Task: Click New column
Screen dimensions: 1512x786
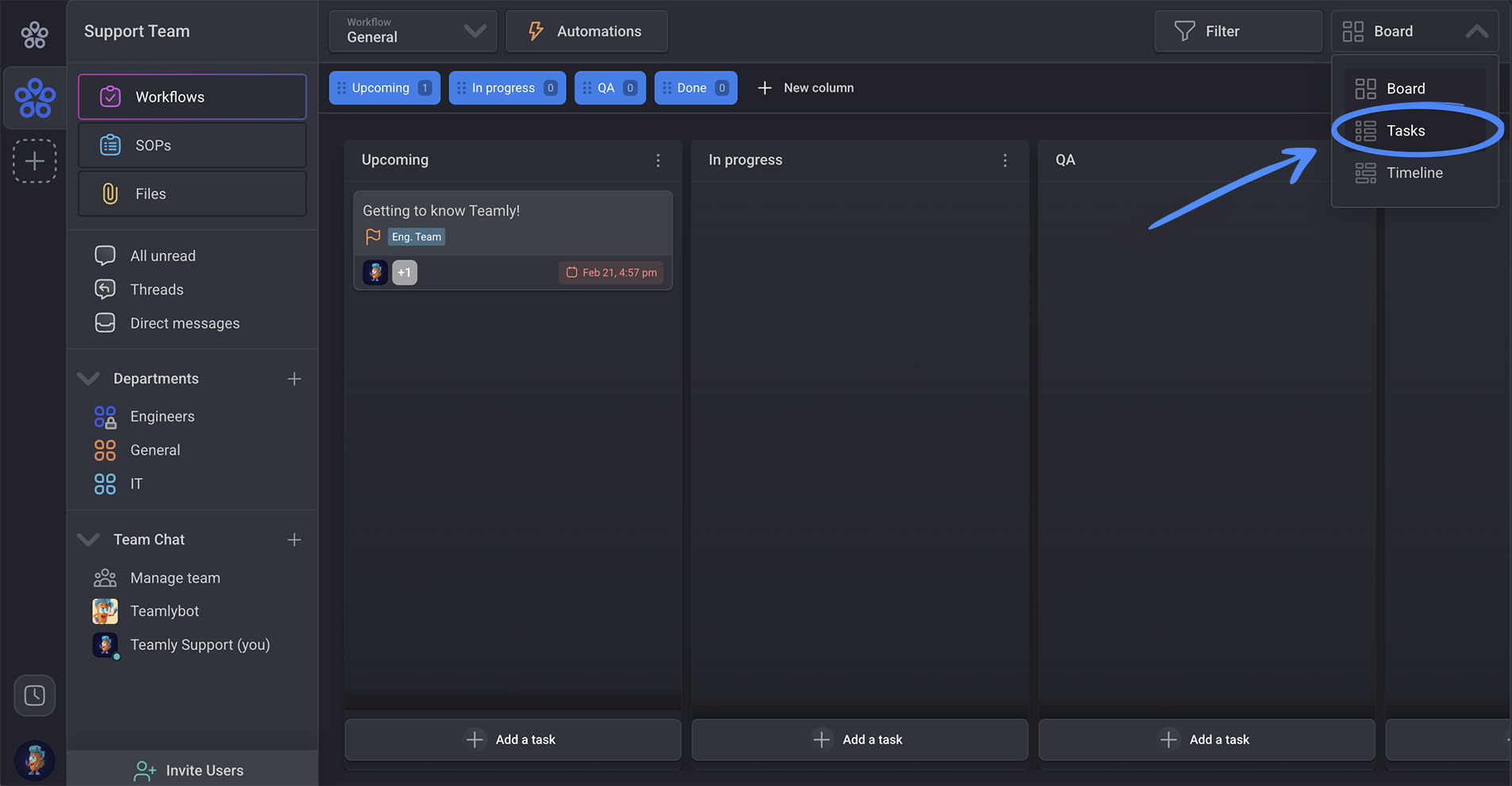Action: pos(806,88)
